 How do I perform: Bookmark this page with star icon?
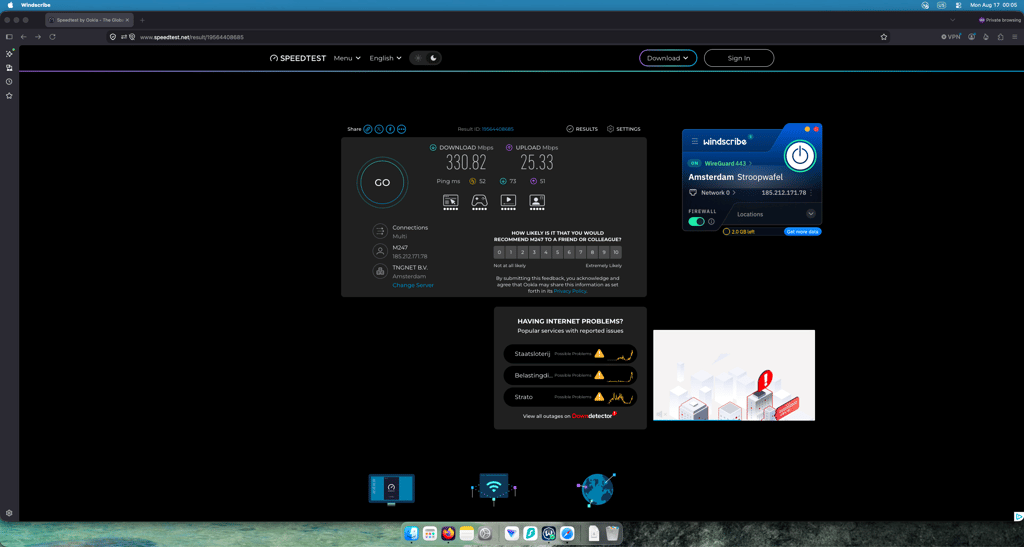coord(884,37)
